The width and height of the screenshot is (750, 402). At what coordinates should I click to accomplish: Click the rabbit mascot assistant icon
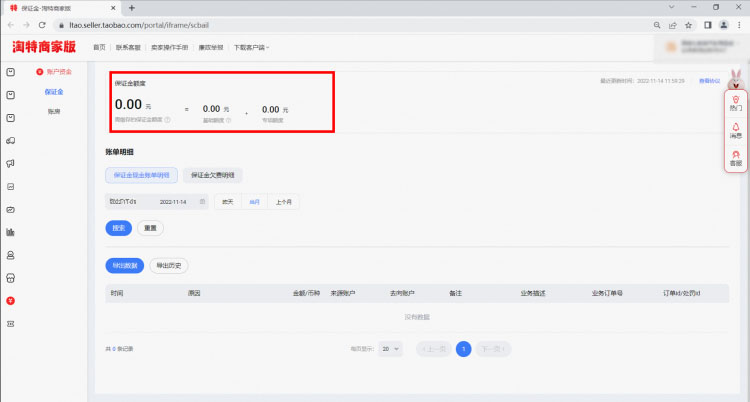(736, 79)
